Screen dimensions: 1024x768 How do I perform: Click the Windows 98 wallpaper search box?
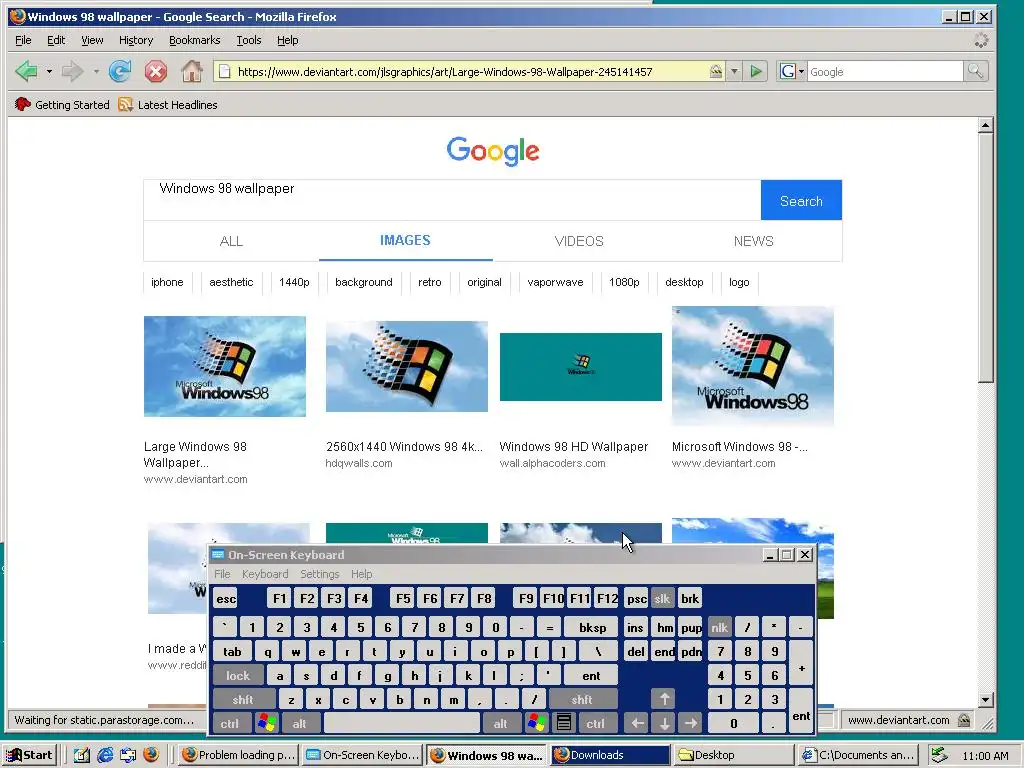point(452,200)
